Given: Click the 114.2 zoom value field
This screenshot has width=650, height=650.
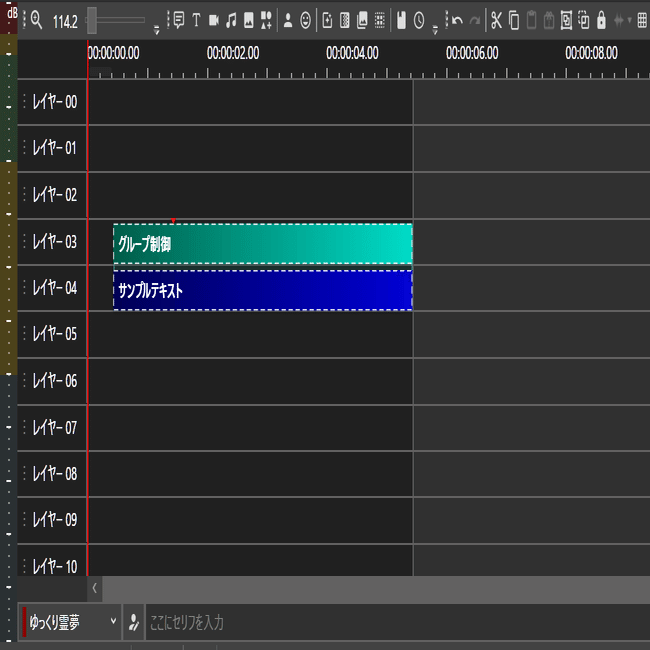Looking at the screenshot, I should point(65,21).
